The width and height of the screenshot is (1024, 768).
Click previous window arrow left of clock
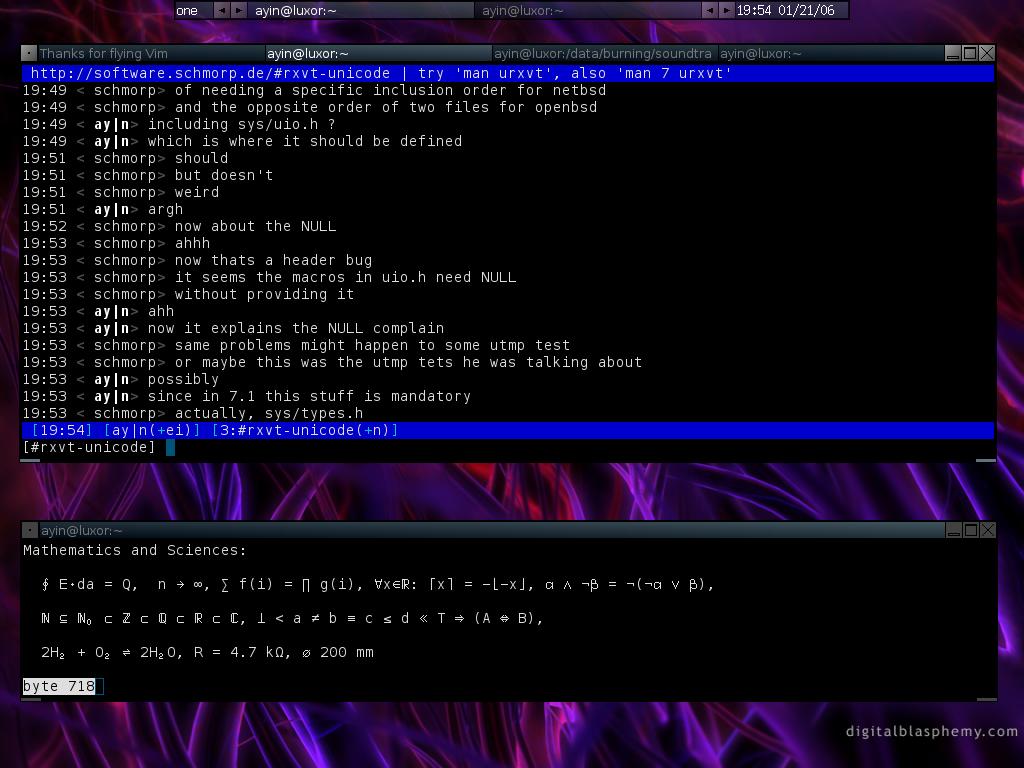pyautogui.click(x=709, y=10)
